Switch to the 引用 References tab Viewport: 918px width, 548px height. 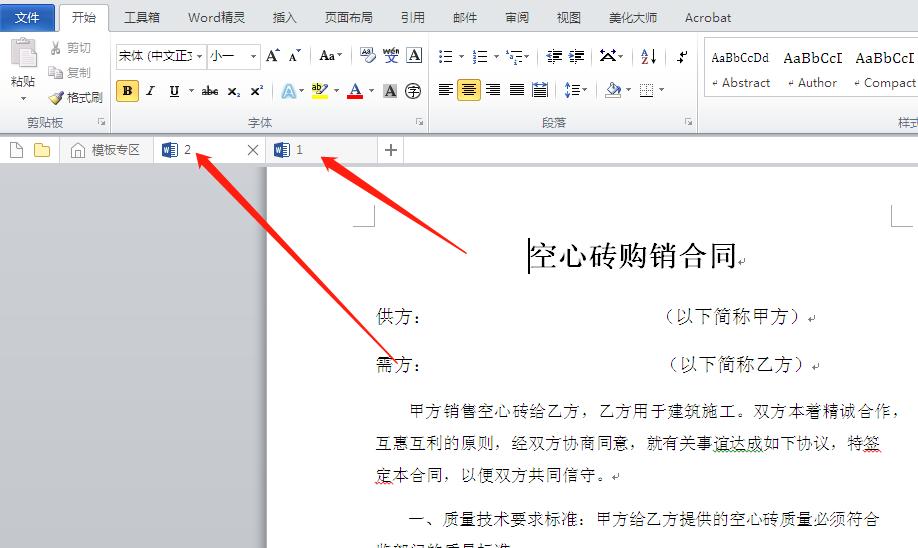coord(412,18)
